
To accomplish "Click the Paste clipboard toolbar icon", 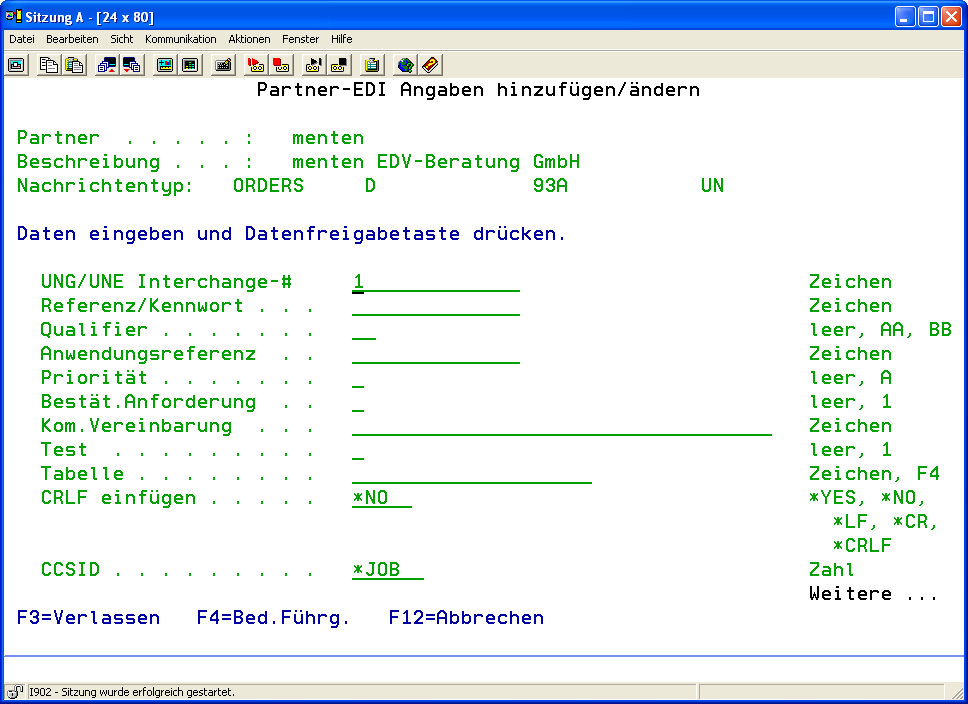I will pos(74,65).
